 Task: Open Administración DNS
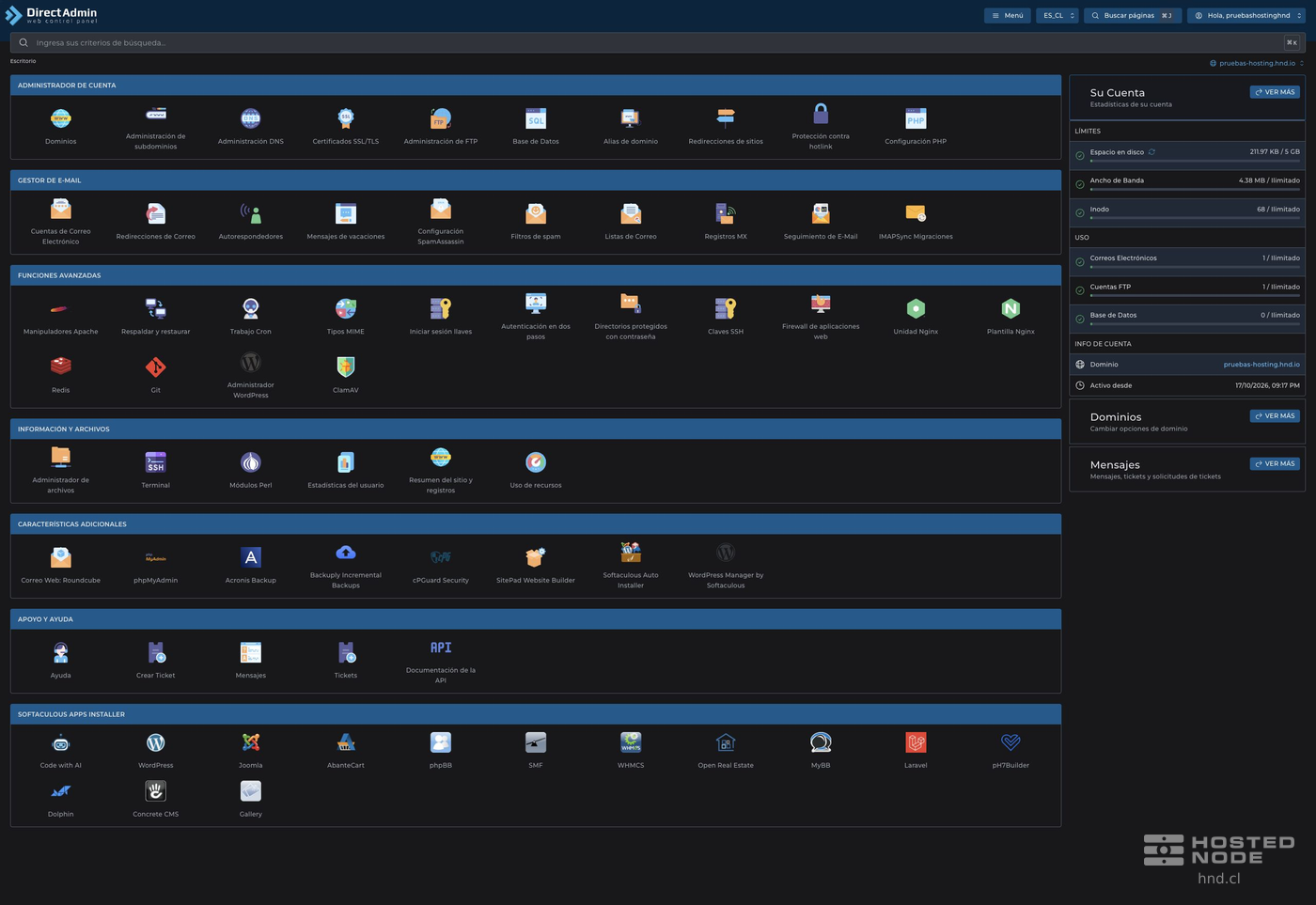(250, 118)
